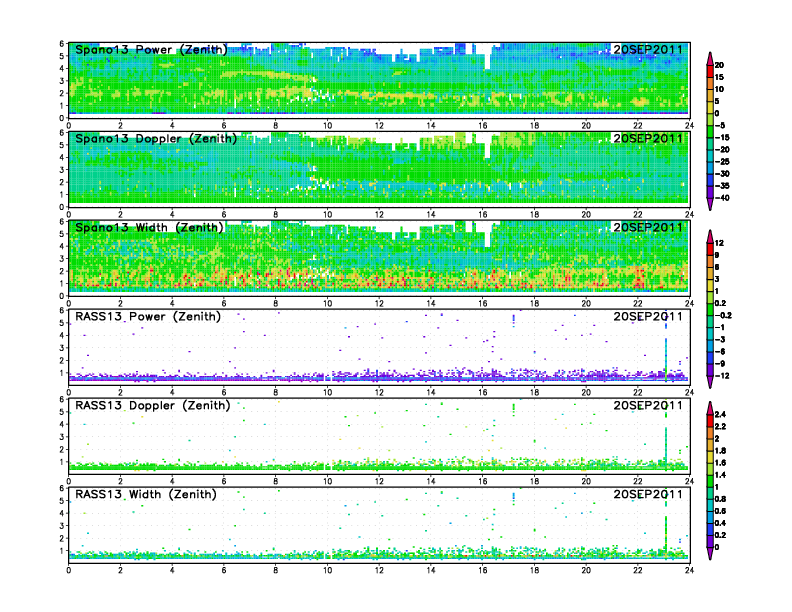
Task: Click hour 24 on the RASS13 Width x-axis
Action: [689, 569]
